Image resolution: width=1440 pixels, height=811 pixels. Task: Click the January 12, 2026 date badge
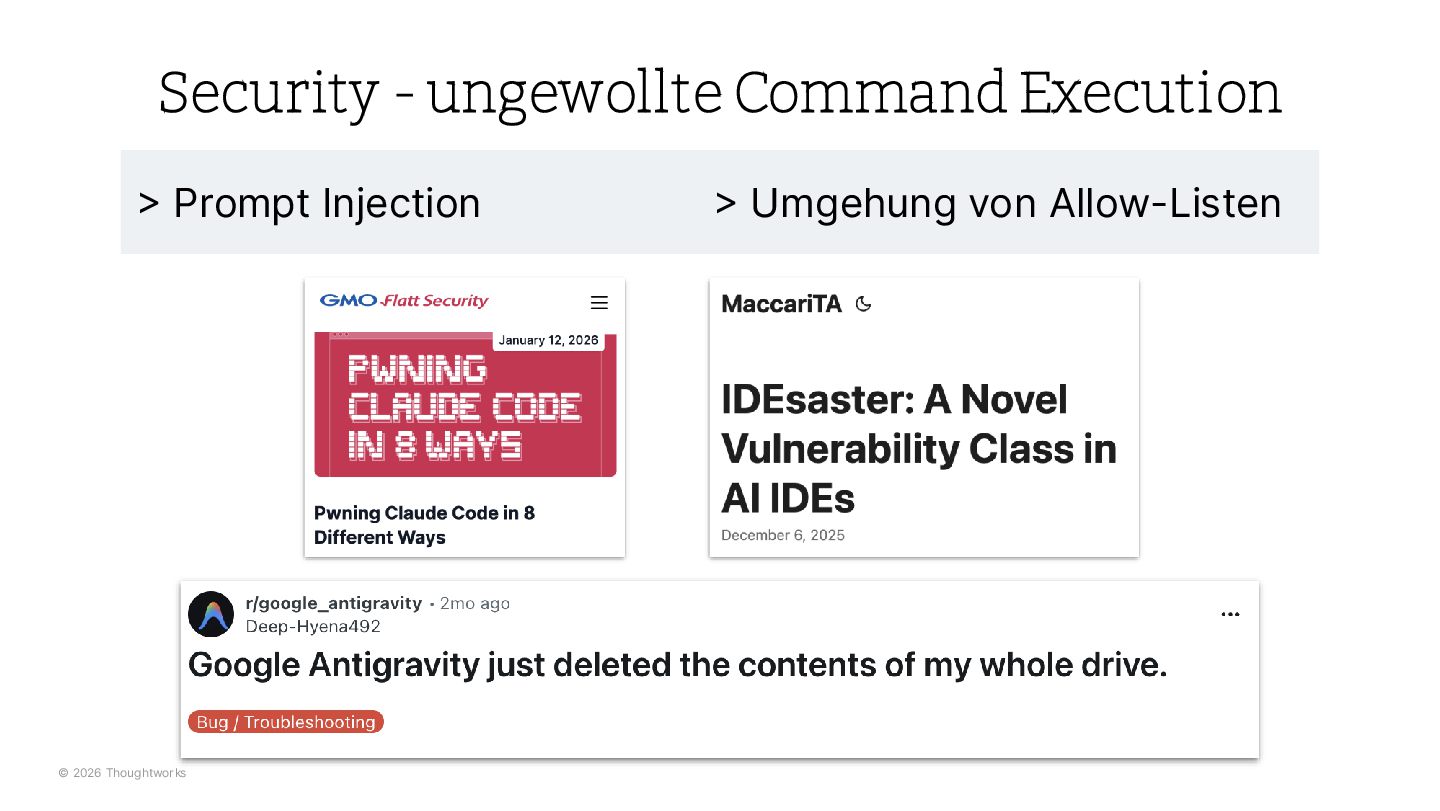tap(548, 340)
